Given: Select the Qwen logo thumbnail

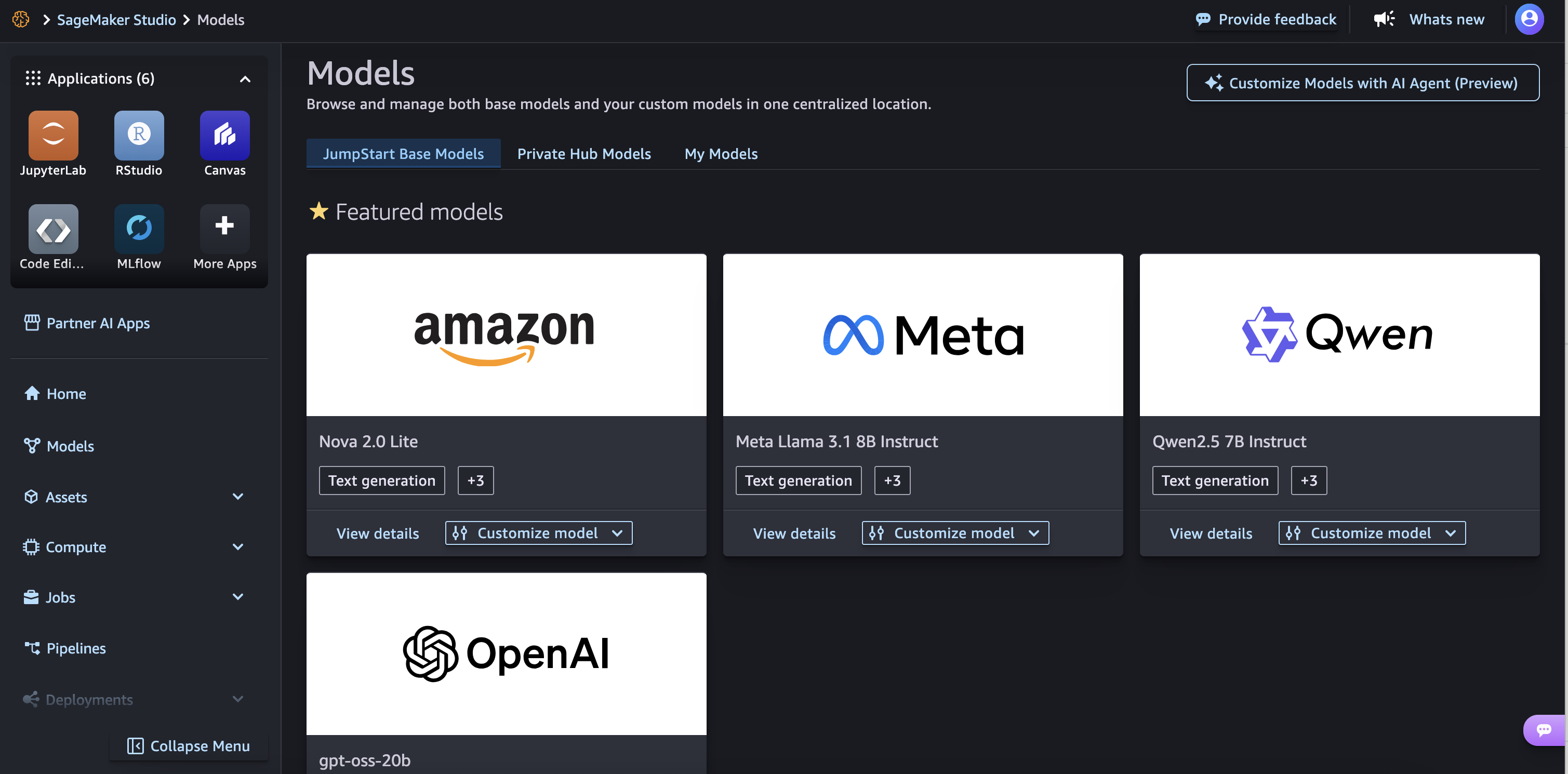Looking at the screenshot, I should [x=1340, y=335].
